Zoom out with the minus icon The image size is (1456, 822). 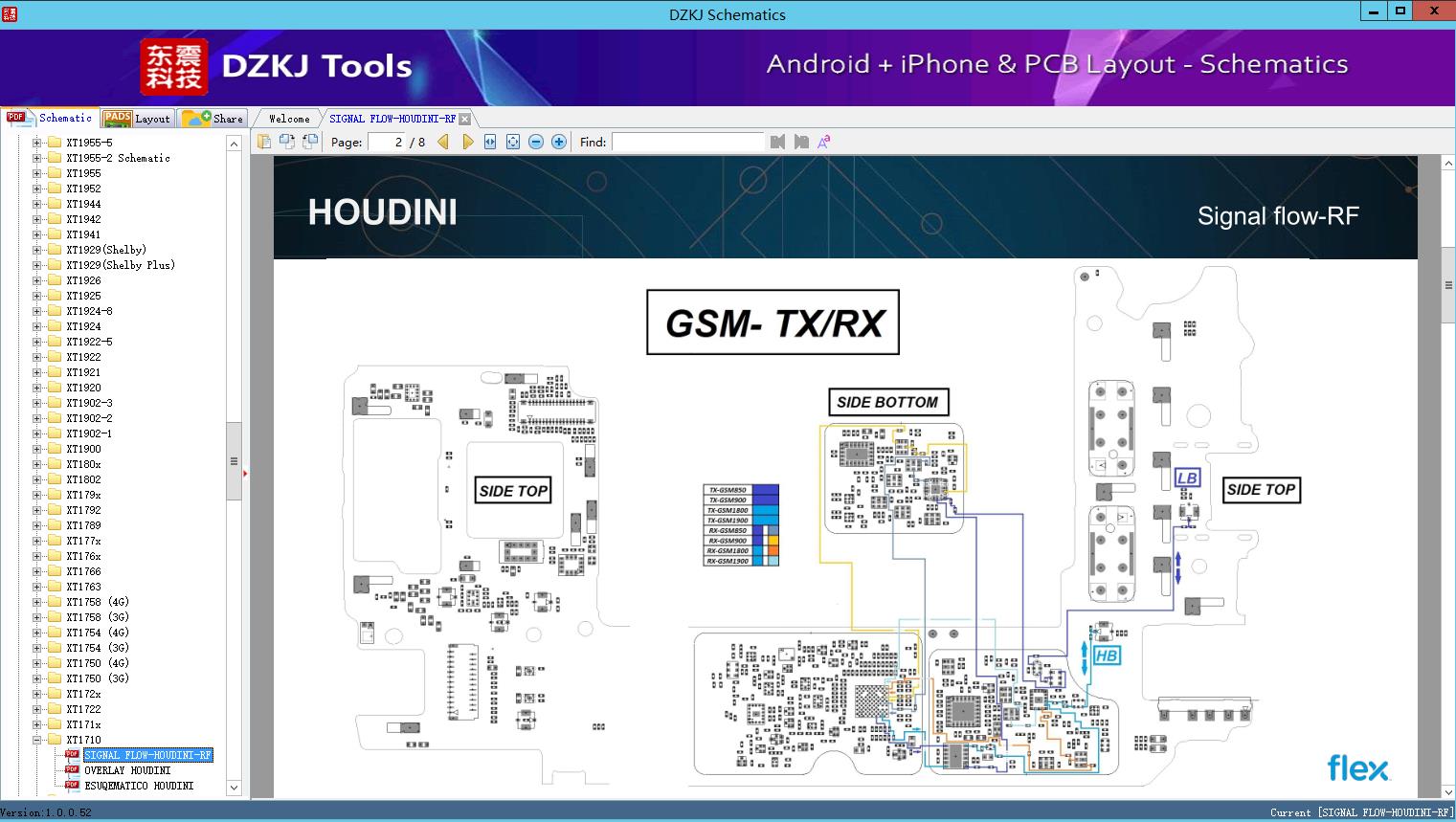[x=536, y=142]
